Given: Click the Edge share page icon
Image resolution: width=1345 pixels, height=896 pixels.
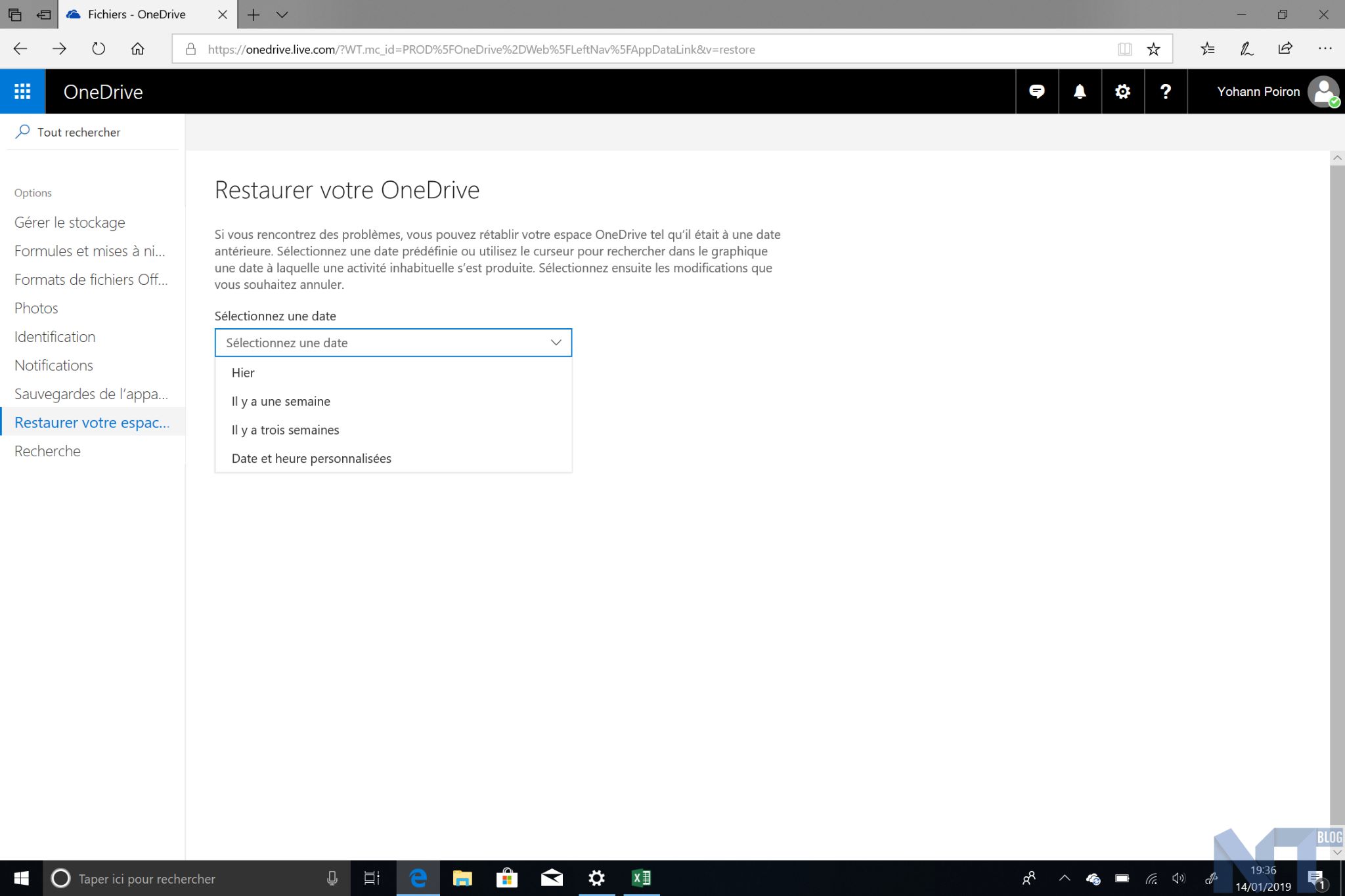Looking at the screenshot, I should click(1285, 49).
